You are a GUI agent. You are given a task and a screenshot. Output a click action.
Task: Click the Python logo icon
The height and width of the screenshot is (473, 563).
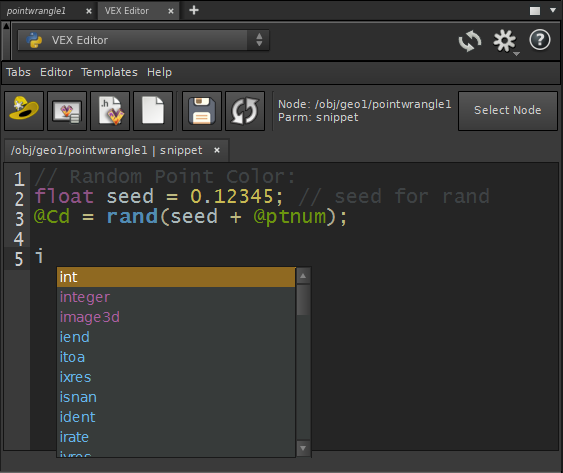click(34, 40)
